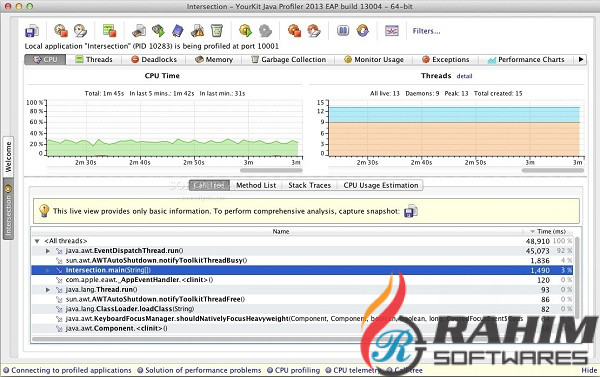Click the CPU Time chart horizontal scrollbar
Viewport: 600px width, 377px height.
(x=271, y=171)
